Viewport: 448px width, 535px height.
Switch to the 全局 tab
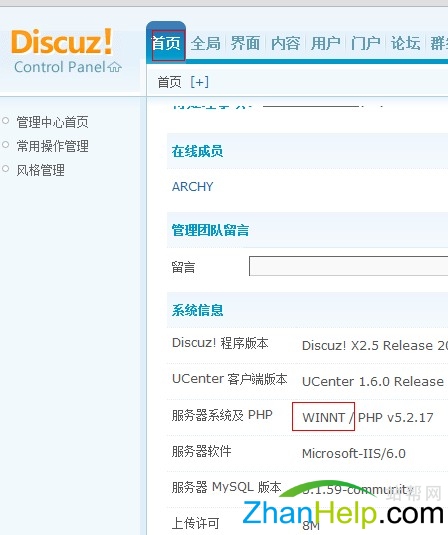tap(205, 43)
